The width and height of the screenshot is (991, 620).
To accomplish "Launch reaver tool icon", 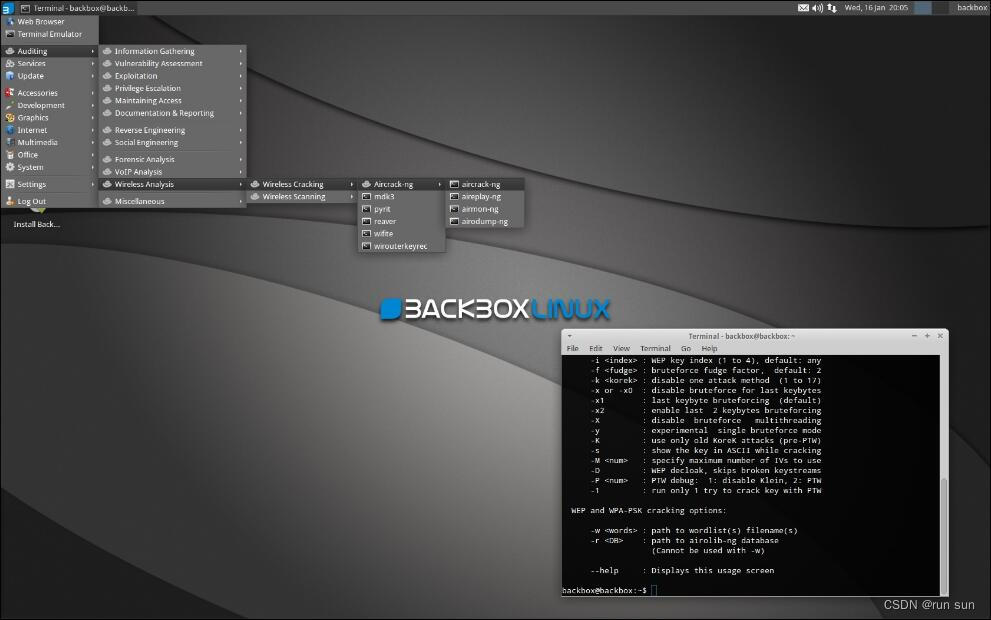I will (x=367, y=221).
